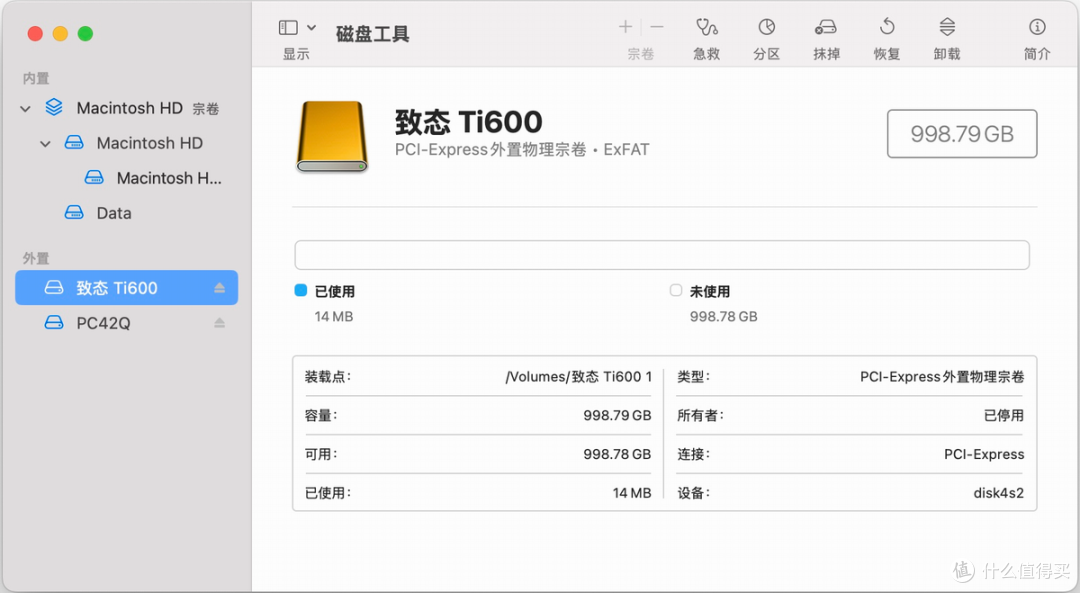Image resolution: width=1080 pixels, height=593 pixels.
Task: Select the Data volume in sidebar
Action: point(127,214)
